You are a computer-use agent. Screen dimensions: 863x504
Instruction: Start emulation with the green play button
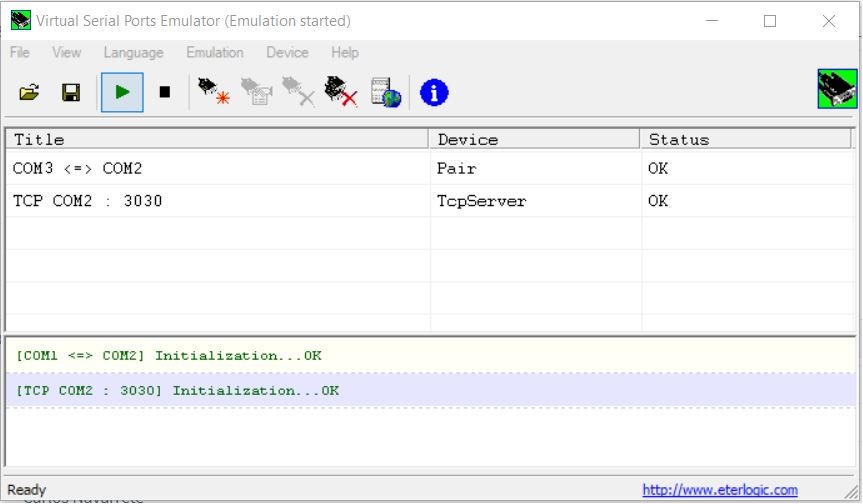pyautogui.click(x=122, y=92)
